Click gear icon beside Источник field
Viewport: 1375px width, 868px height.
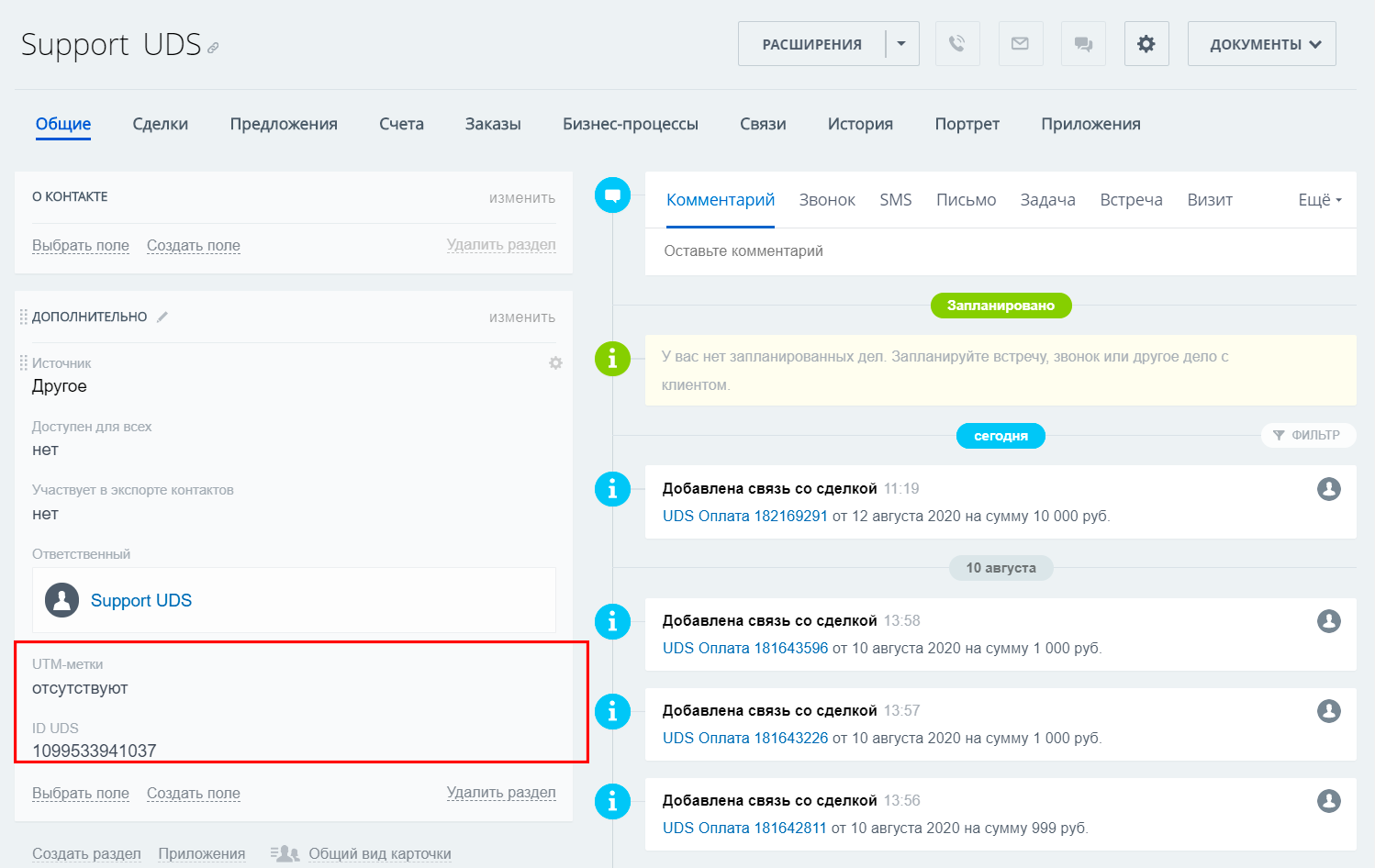click(x=555, y=363)
